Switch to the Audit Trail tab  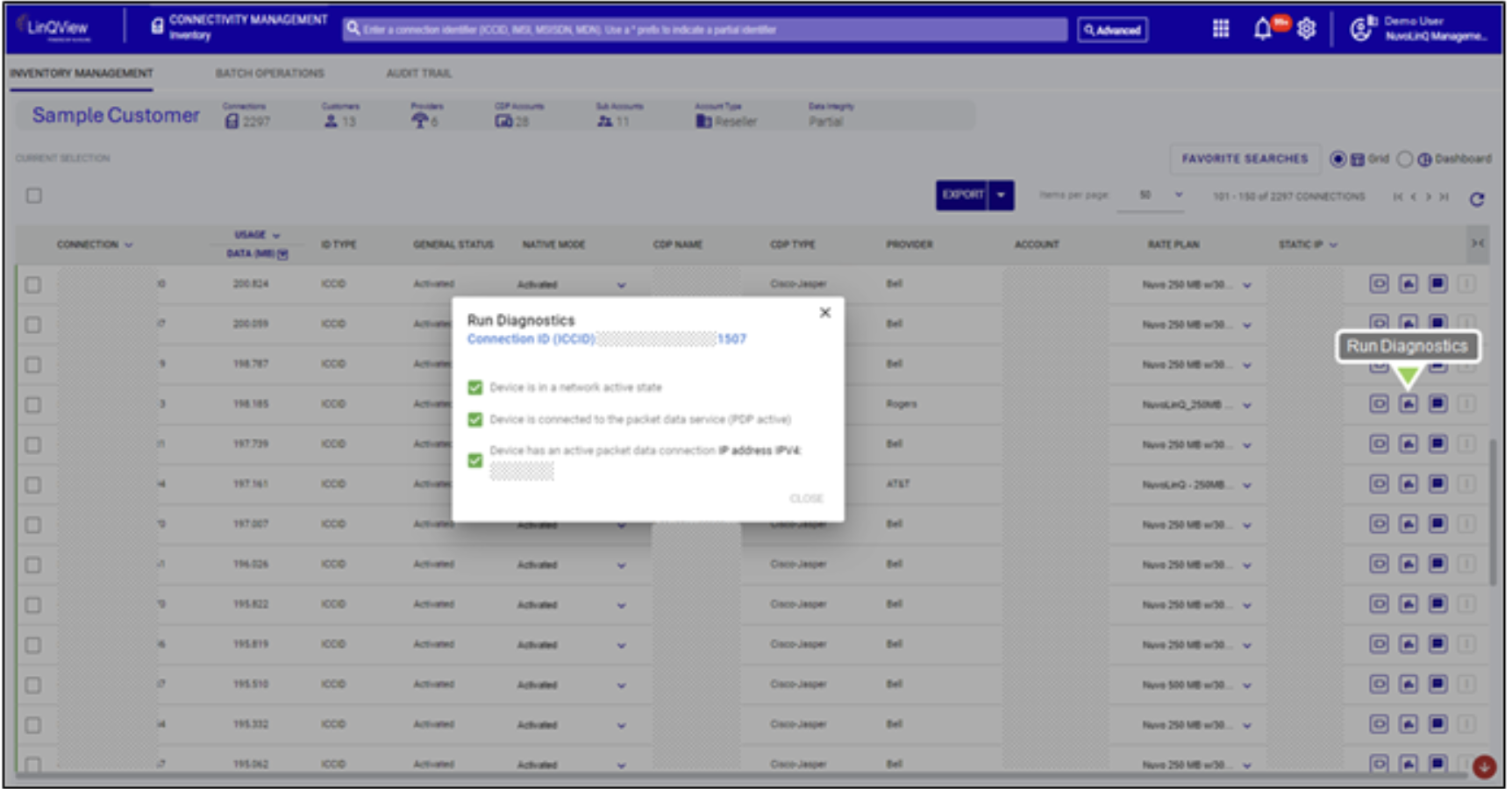pyautogui.click(x=418, y=74)
